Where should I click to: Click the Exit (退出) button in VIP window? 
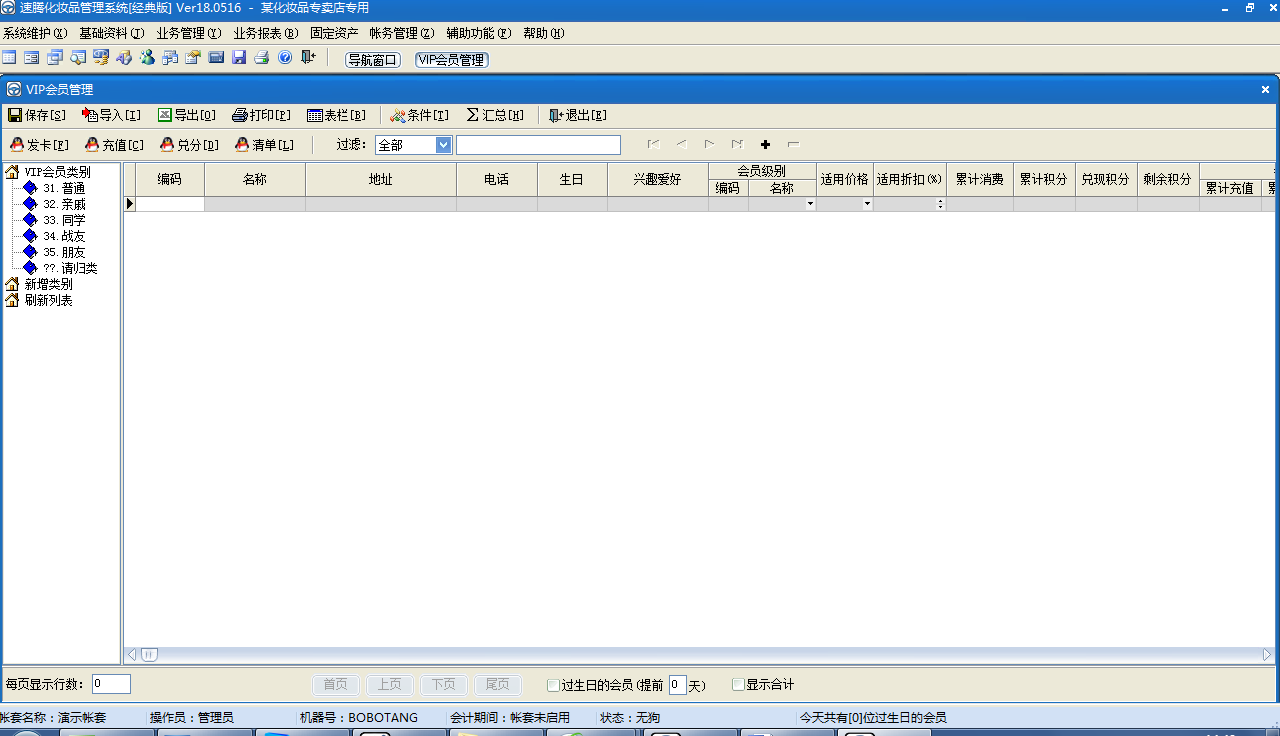pyautogui.click(x=578, y=115)
